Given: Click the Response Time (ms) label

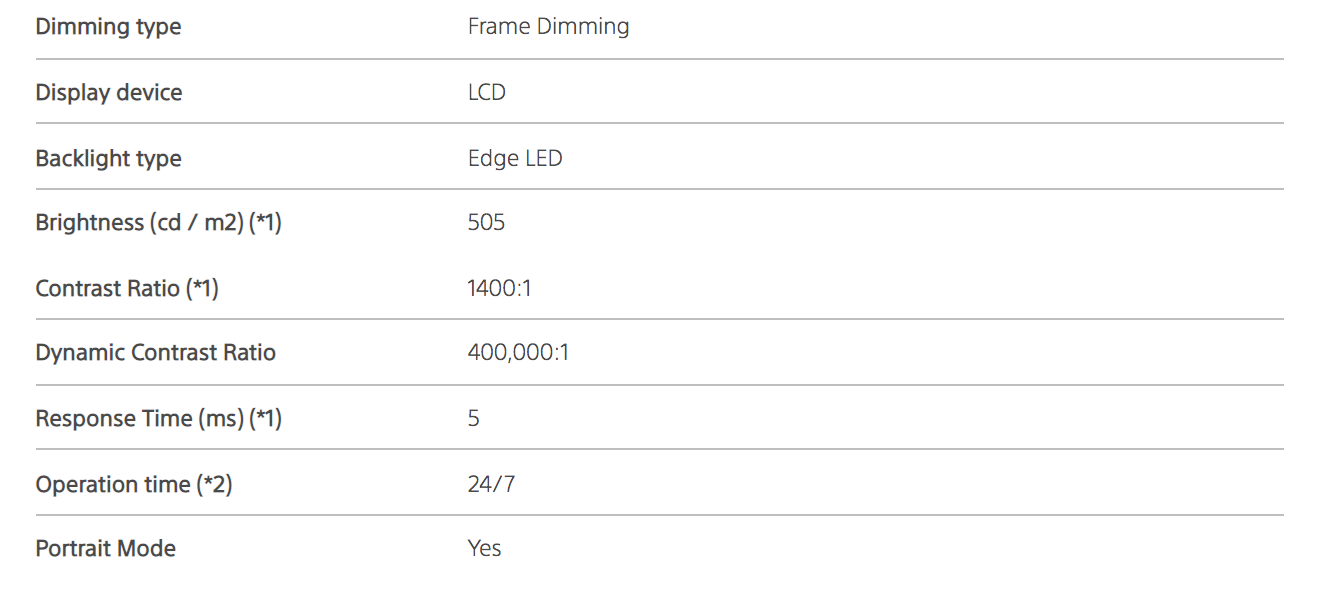Looking at the screenshot, I should click(x=140, y=419).
